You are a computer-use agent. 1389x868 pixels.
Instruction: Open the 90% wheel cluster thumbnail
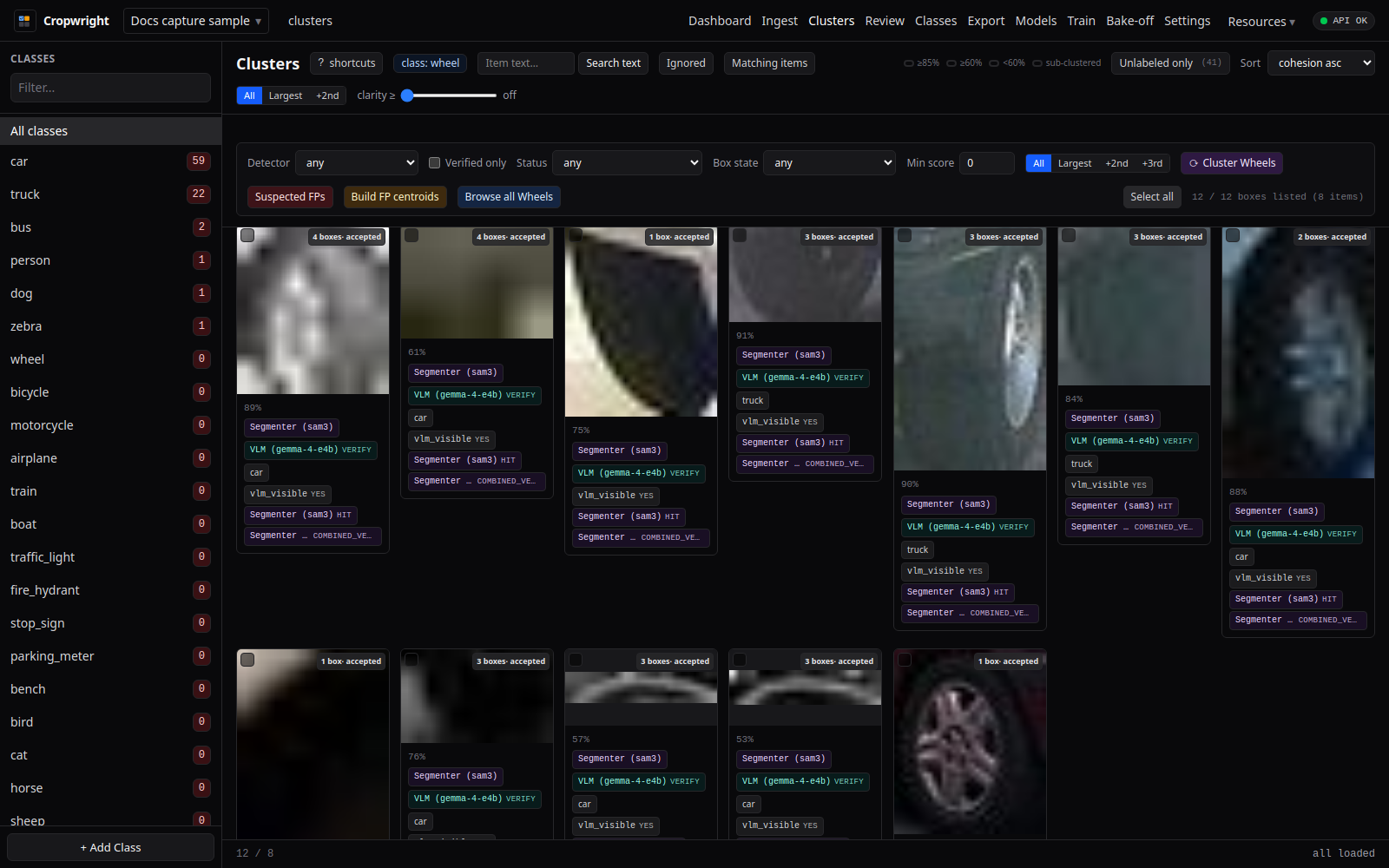click(970, 349)
